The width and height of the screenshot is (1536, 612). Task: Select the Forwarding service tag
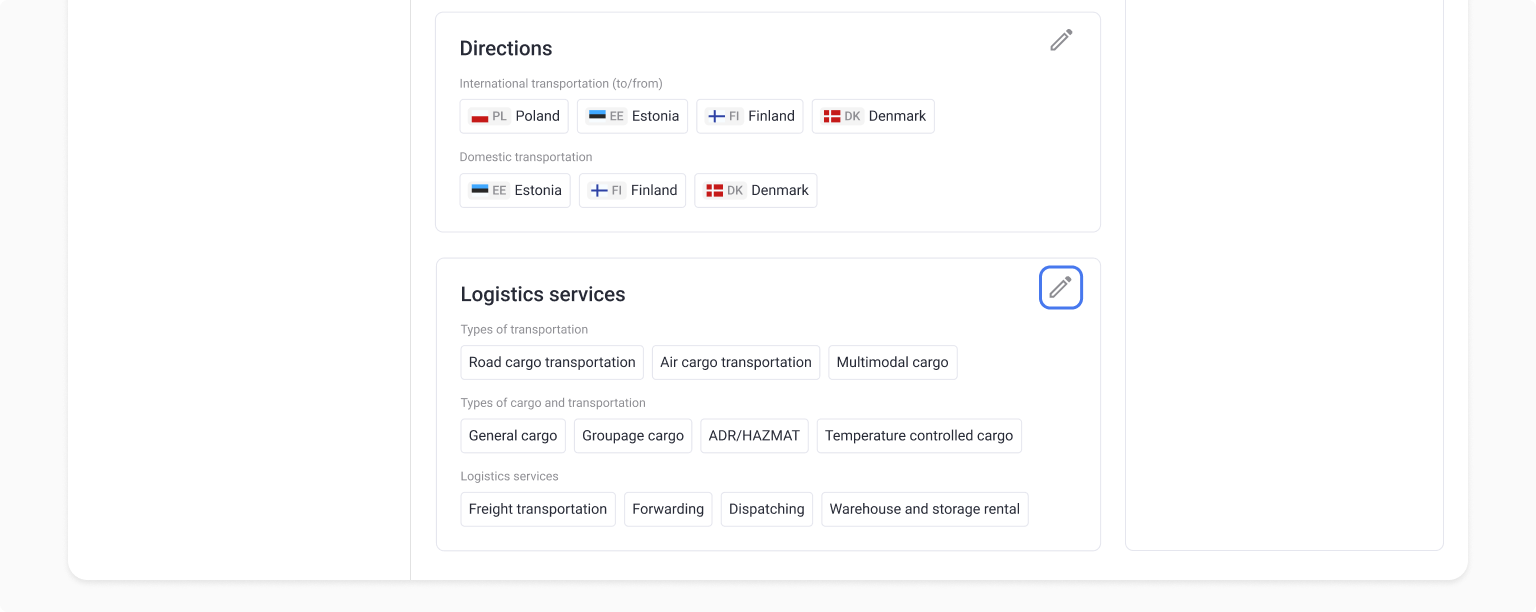click(668, 509)
